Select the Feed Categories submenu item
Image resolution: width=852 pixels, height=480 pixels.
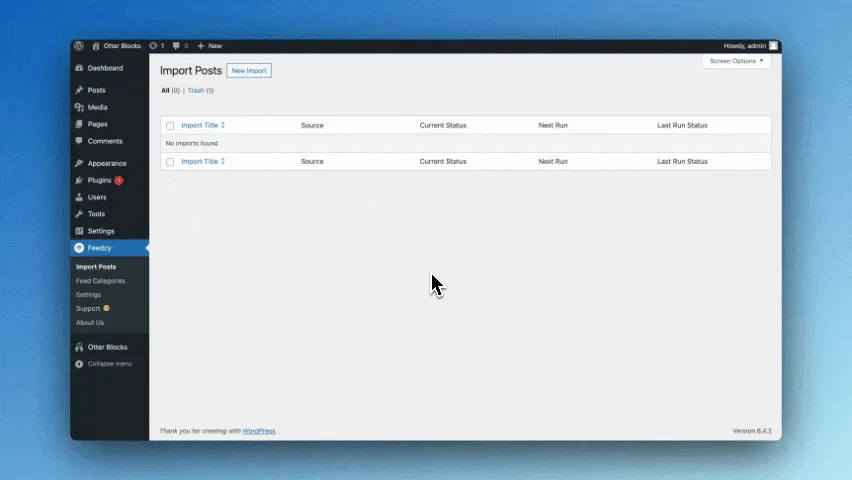[101, 281]
